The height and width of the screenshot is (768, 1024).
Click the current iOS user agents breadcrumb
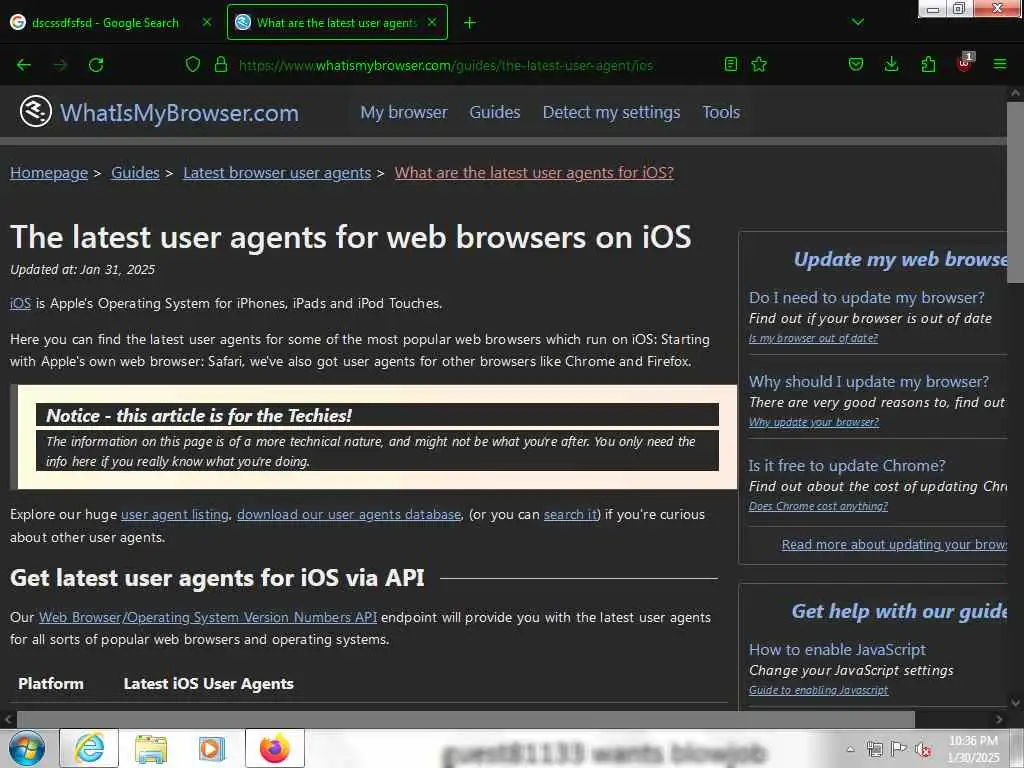click(534, 173)
